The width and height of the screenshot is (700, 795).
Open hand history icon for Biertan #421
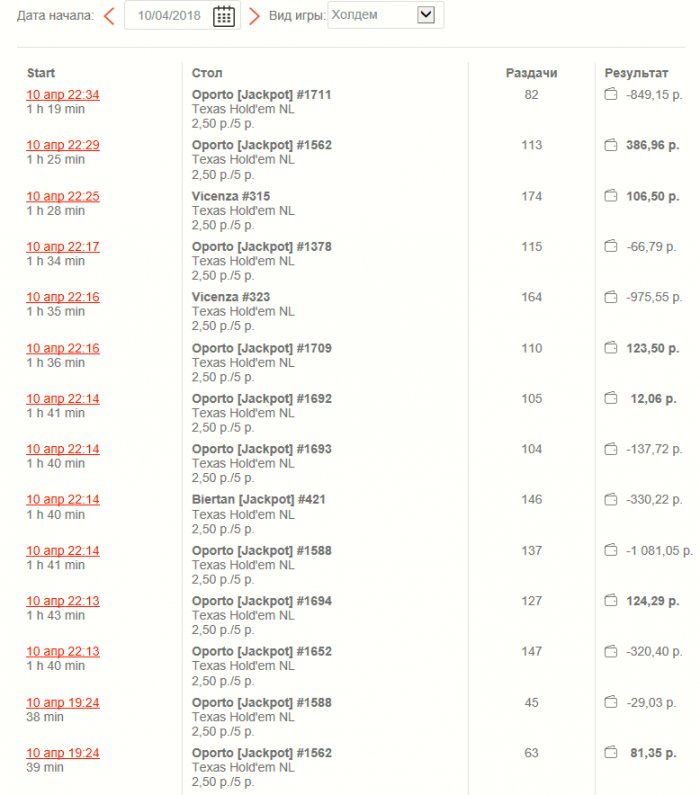pyautogui.click(x=611, y=499)
